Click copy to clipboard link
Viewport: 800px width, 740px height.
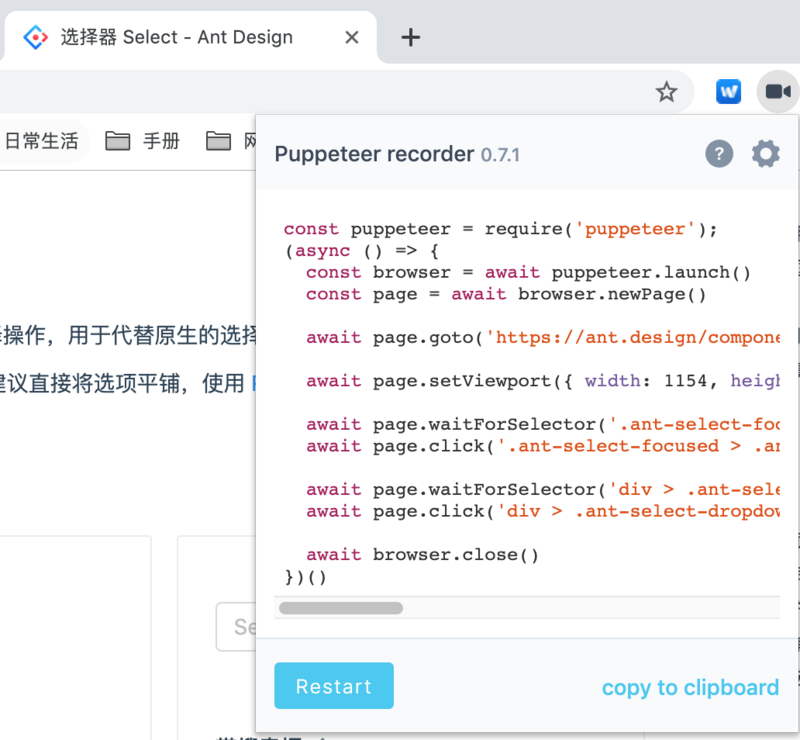click(x=690, y=687)
